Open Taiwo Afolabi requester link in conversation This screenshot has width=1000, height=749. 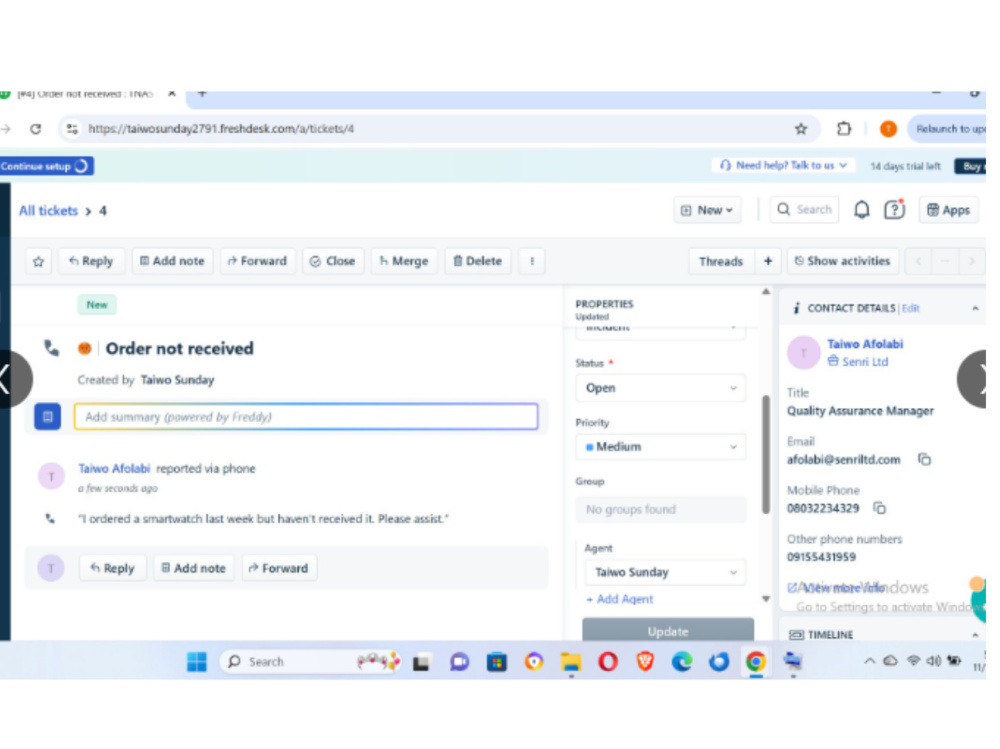[x=114, y=469]
